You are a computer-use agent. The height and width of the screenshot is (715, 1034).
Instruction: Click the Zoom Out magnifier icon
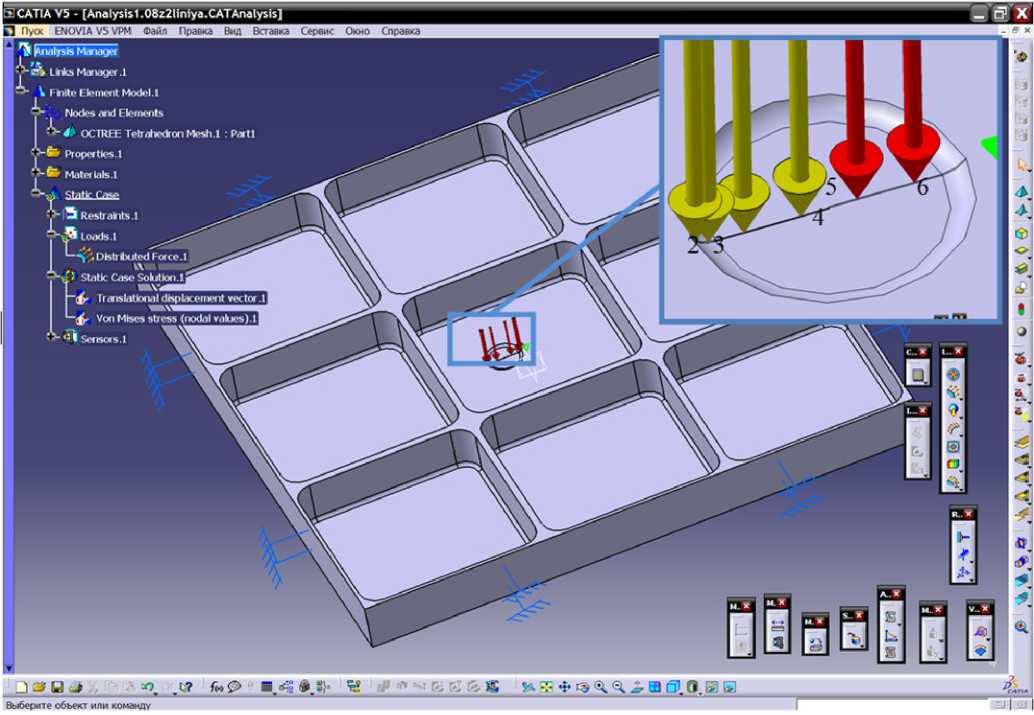[x=618, y=687]
